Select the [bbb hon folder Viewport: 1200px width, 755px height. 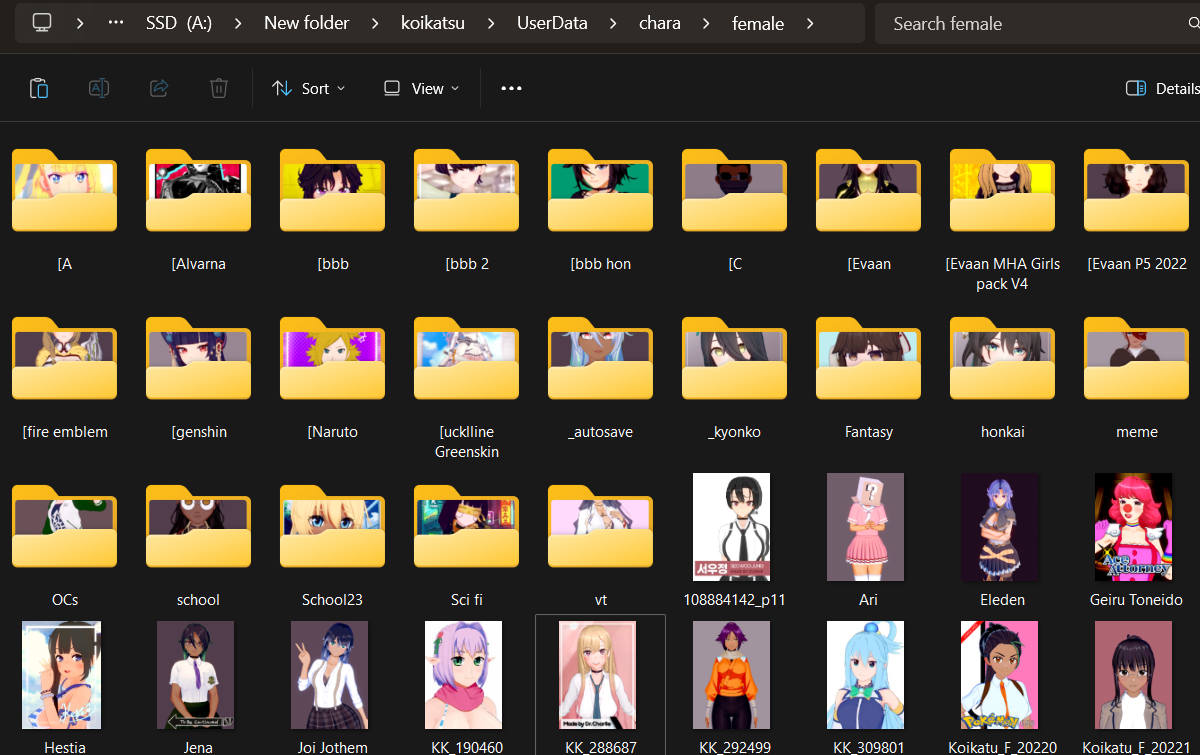(x=601, y=212)
